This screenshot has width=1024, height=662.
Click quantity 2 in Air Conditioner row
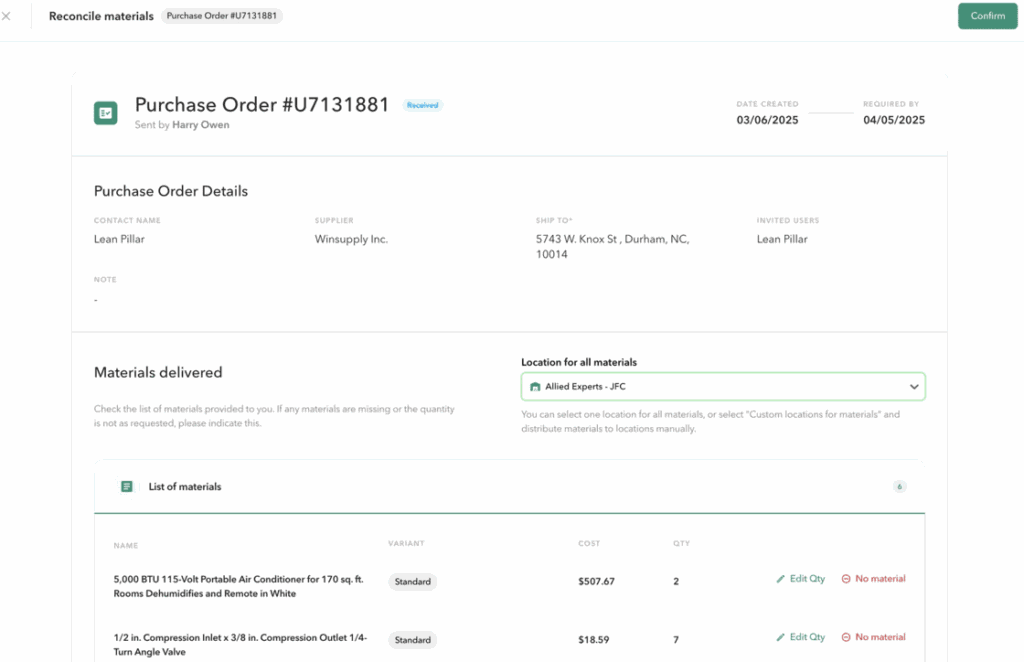(x=676, y=581)
